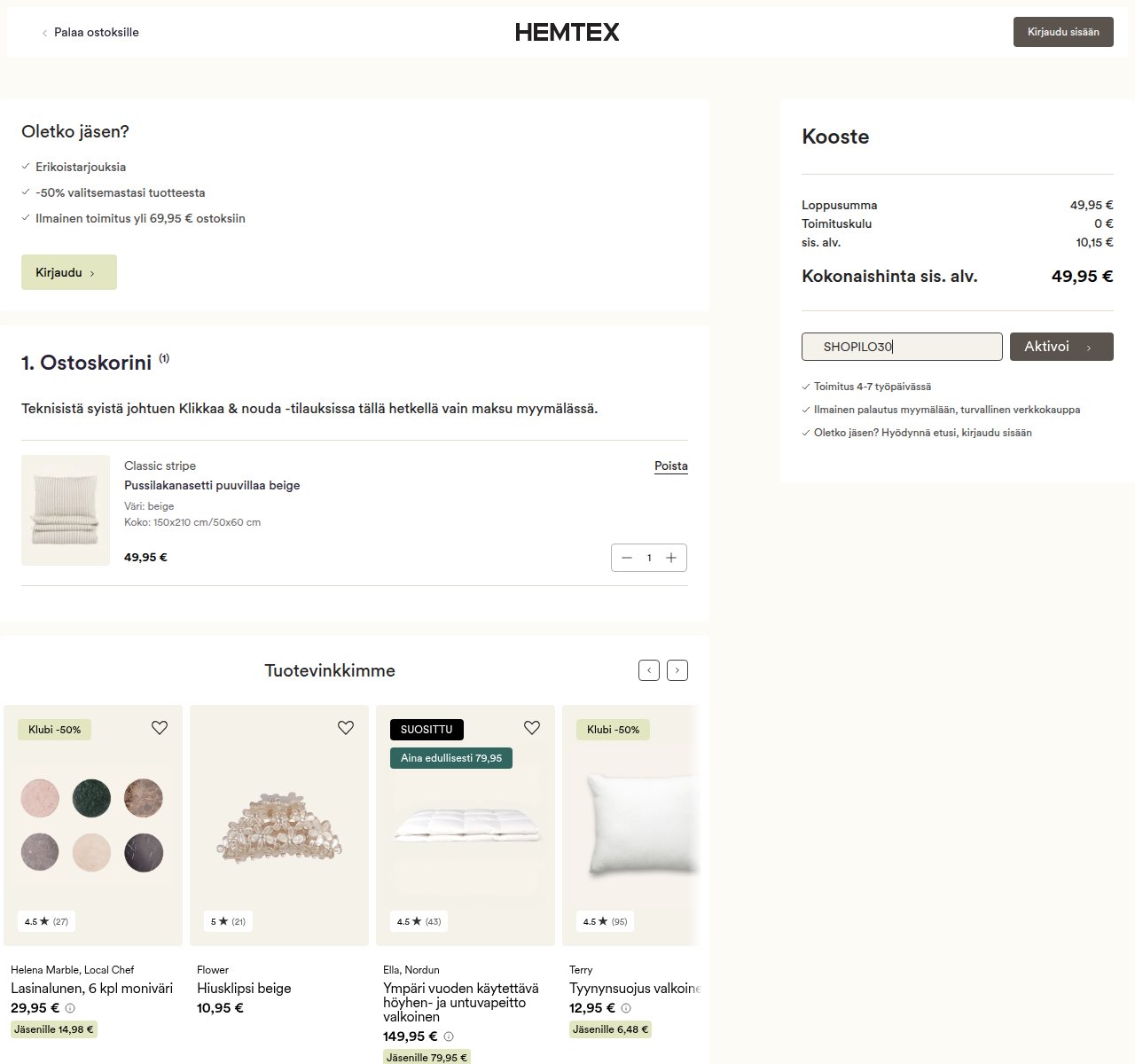Viewport: 1135px width, 1064px height.
Task: Click 4.5 star rating (95) on pillow protector
Action: tap(605, 921)
